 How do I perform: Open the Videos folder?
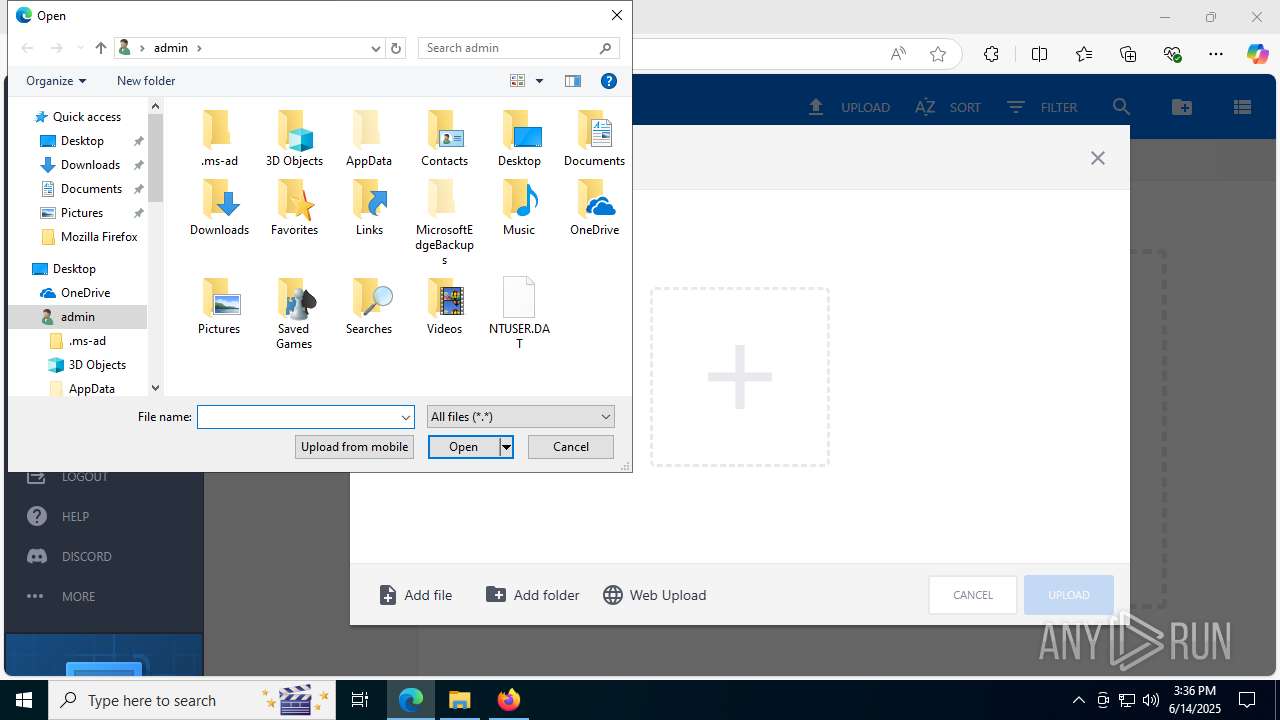[x=444, y=306]
